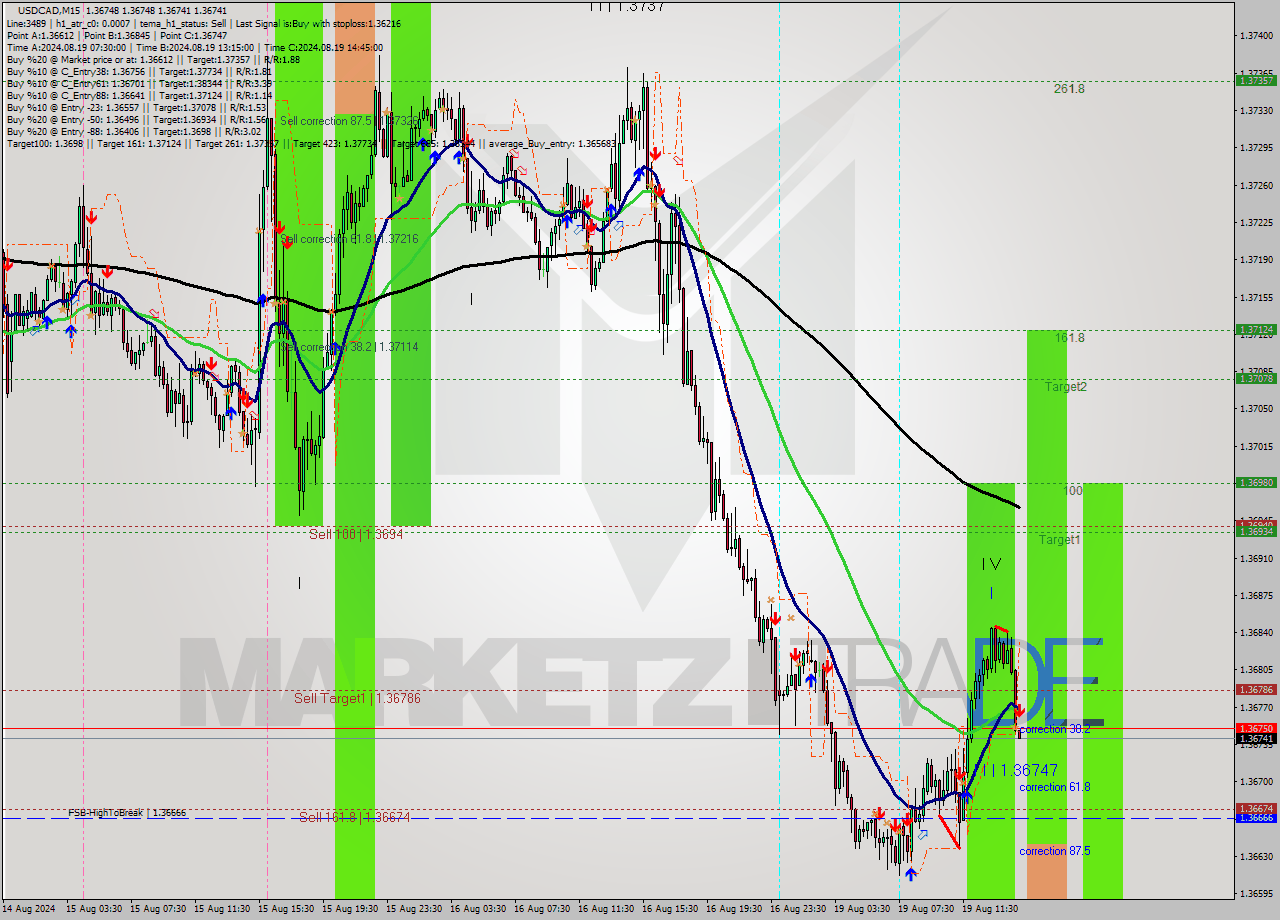This screenshot has width=1280, height=920.
Task: Click the '14 Aug 2024' time axis label
Action: click(27, 909)
